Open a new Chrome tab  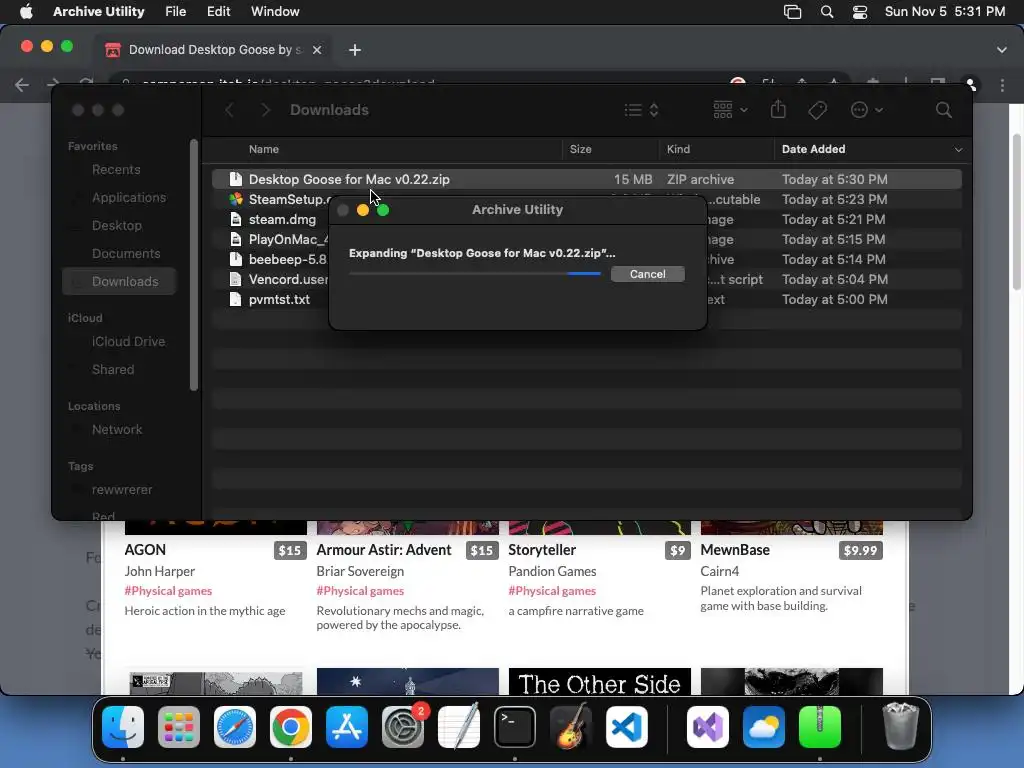tap(355, 50)
